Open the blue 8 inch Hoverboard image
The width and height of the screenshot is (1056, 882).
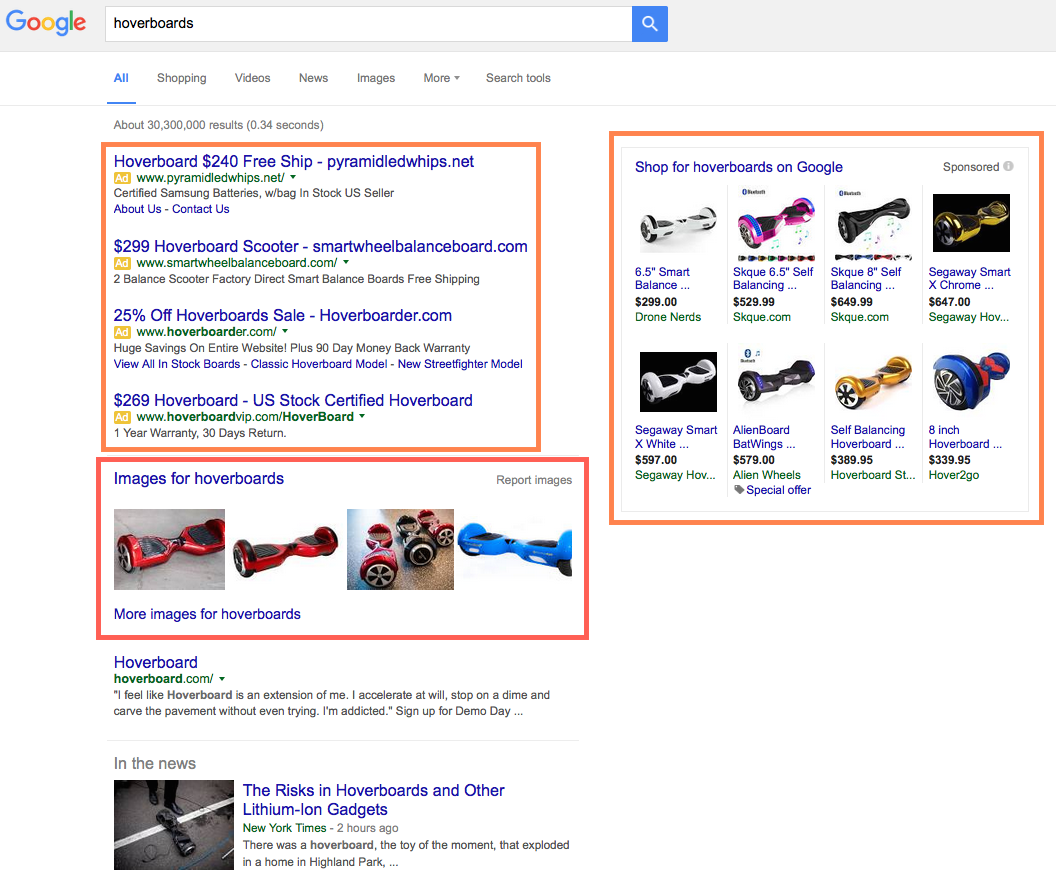pos(971,380)
